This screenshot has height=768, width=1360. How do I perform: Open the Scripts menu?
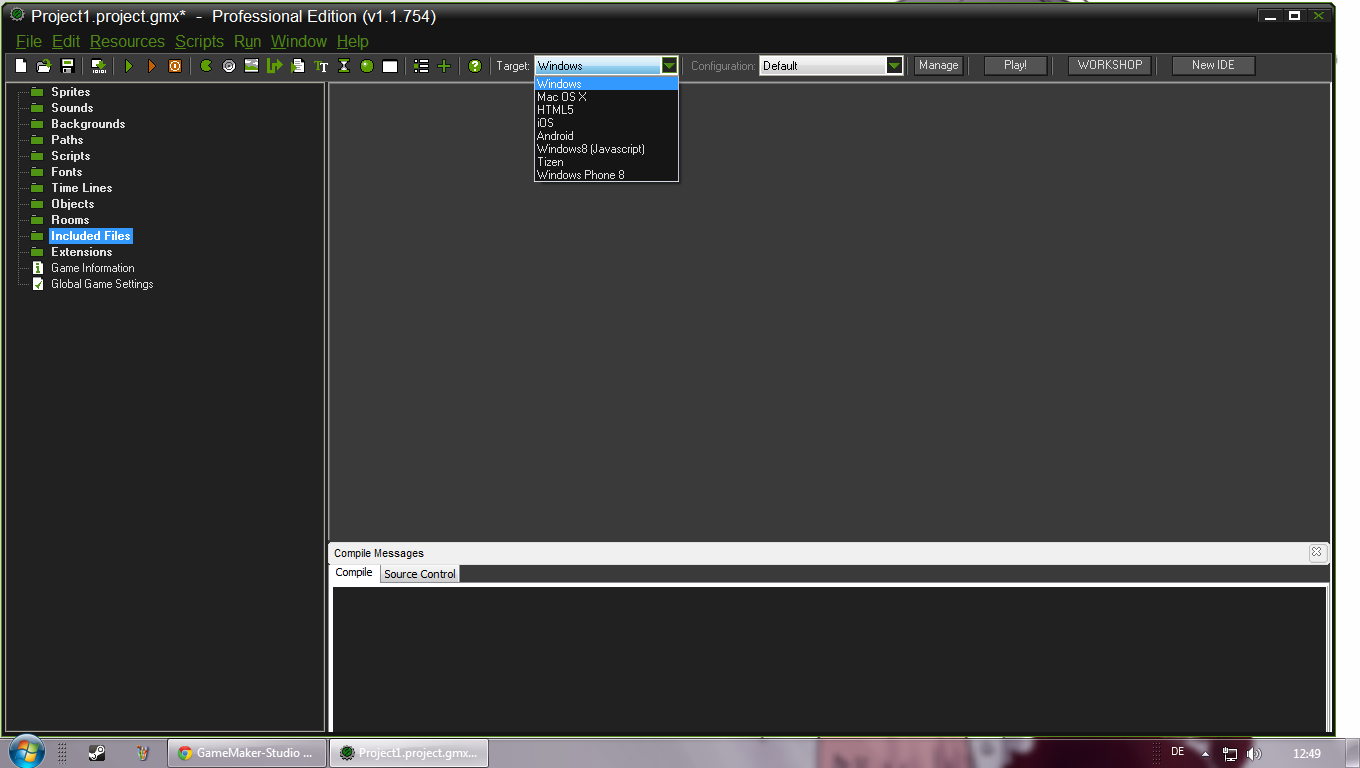199,41
